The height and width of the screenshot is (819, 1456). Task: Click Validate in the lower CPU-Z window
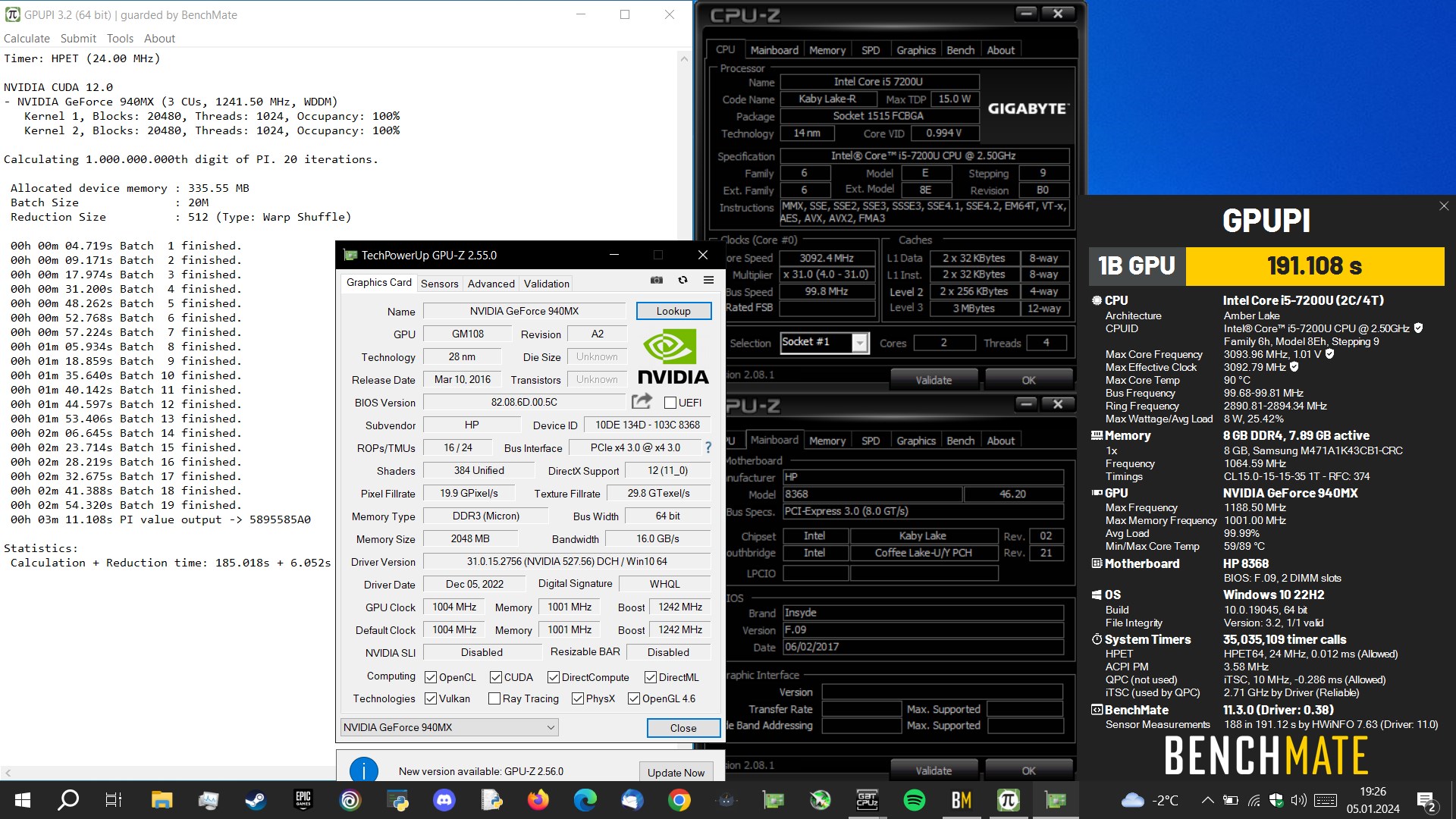934,770
